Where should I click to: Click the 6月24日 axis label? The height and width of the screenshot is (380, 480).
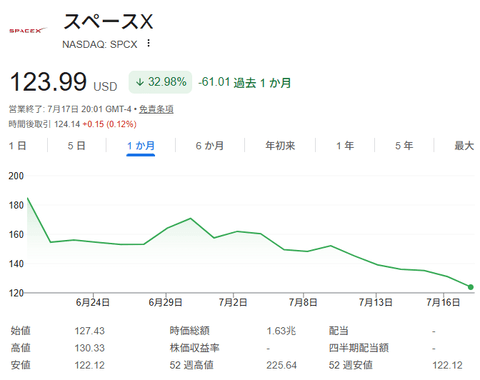pyautogui.click(x=93, y=302)
